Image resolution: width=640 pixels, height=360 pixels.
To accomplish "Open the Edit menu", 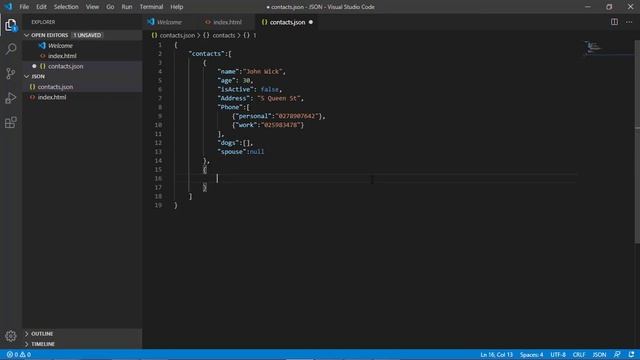I will (x=41, y=7).
